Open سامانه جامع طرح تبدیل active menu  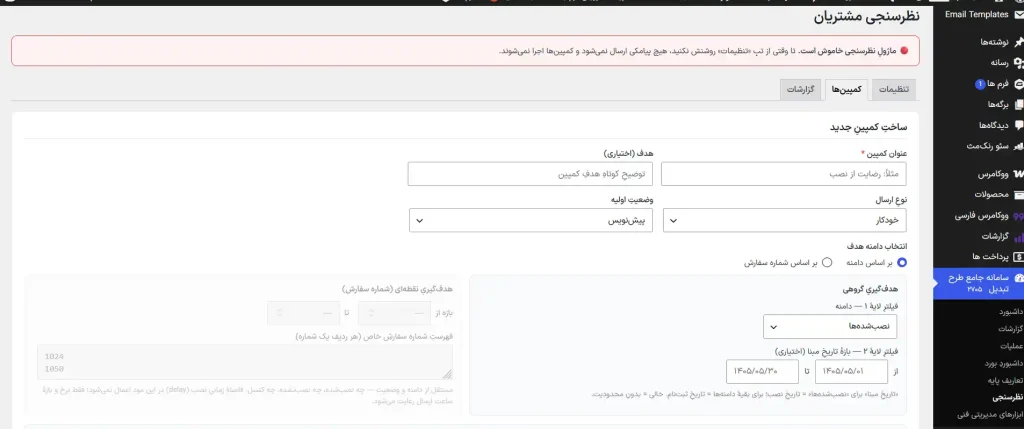pos(978,283)
